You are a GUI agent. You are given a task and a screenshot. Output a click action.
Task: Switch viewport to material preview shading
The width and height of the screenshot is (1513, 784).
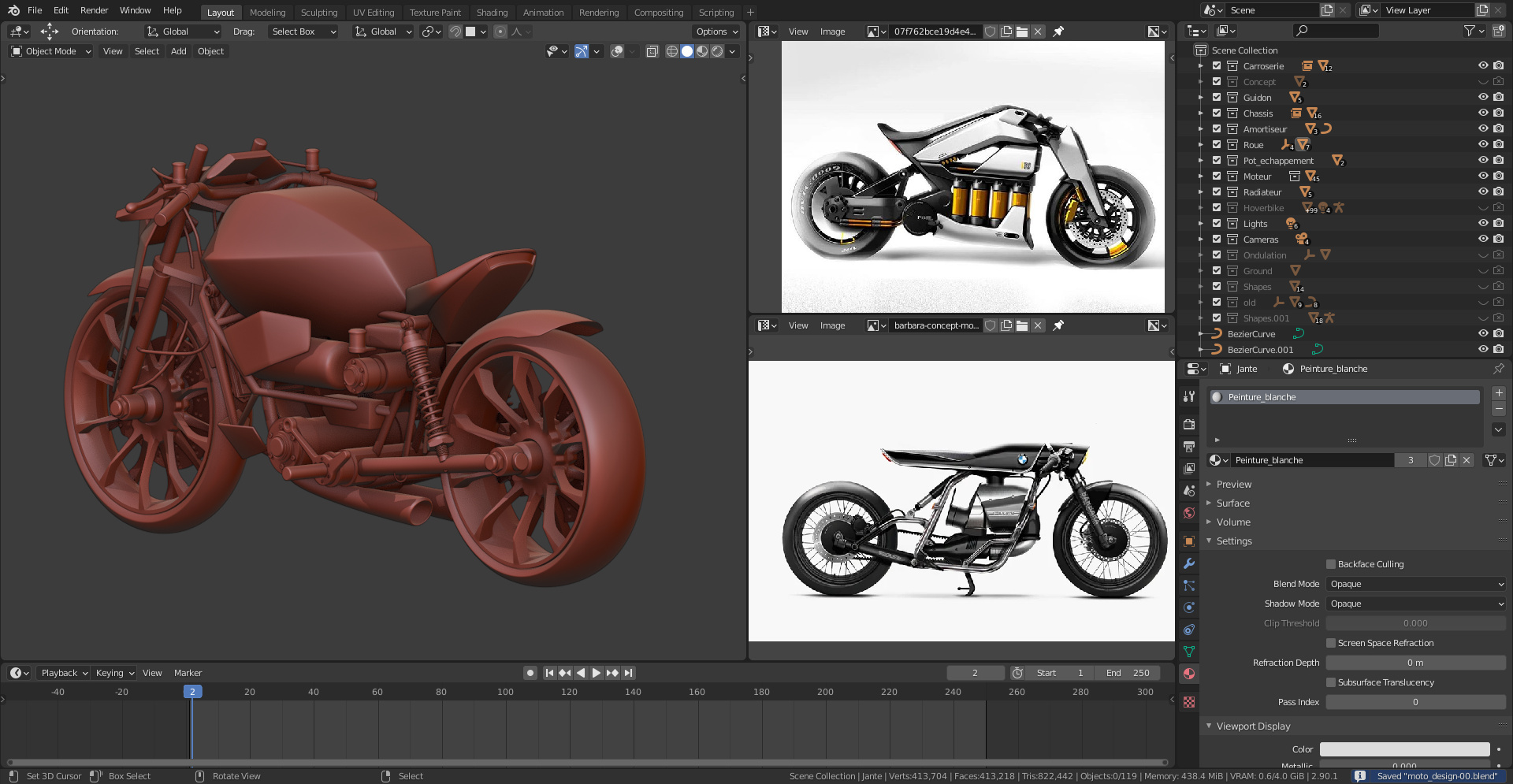(x=702, y=51)
